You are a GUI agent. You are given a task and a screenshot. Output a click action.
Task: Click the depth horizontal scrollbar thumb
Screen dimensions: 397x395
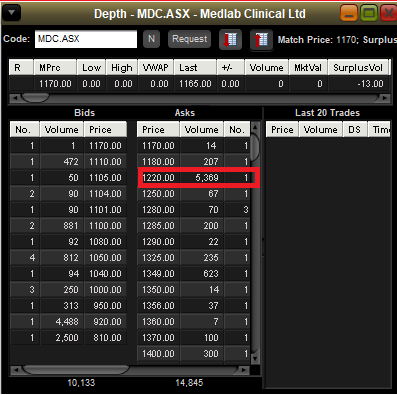(x=76, y=370)
